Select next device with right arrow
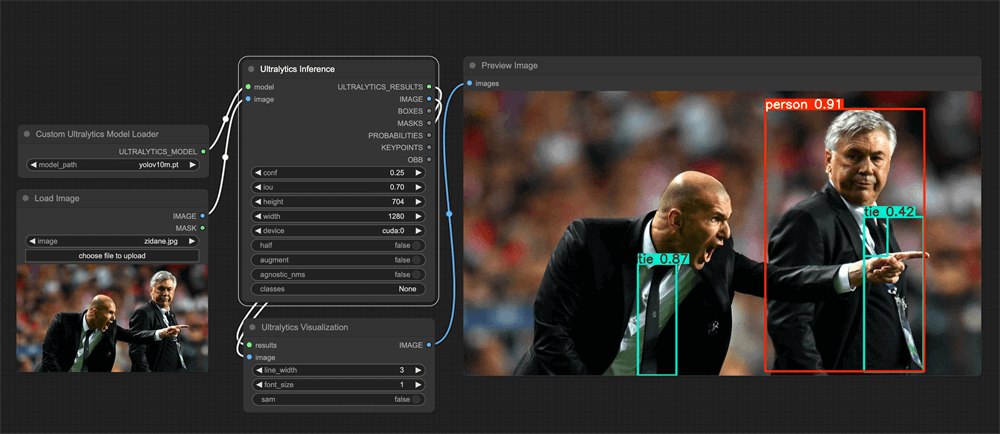The image size is (1000, 434). (x=419, y=231)
